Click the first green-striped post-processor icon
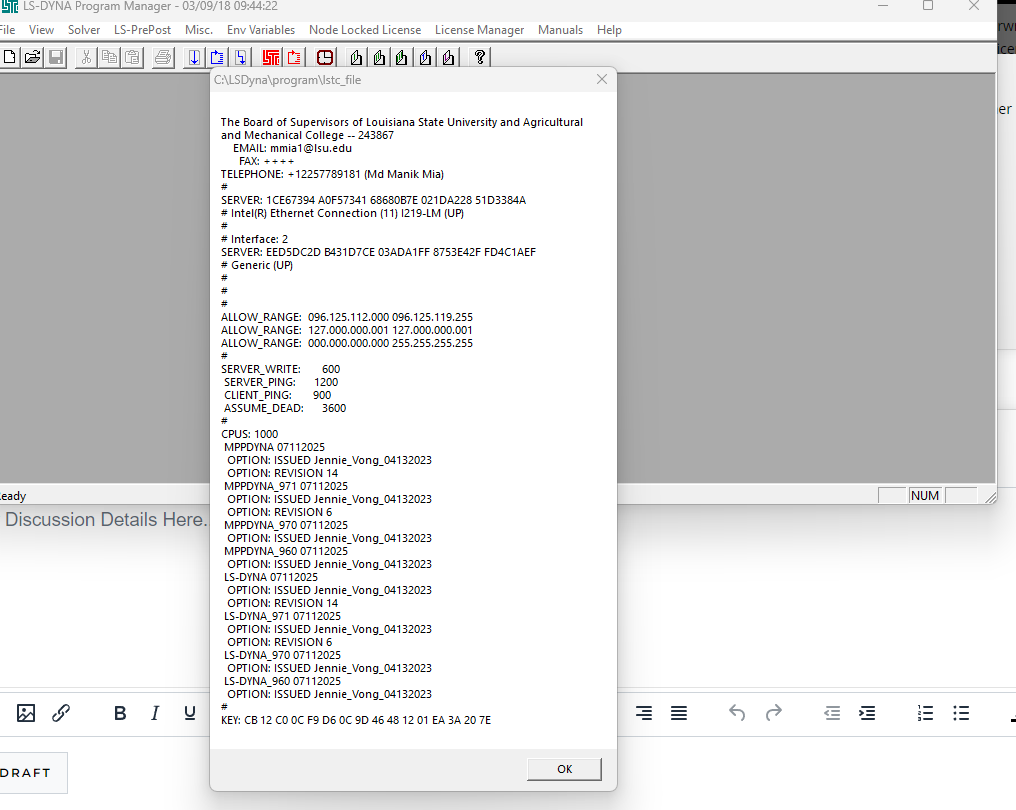Image resolution: width=1016 pixels, height=810 pixels. click(379, 58)
